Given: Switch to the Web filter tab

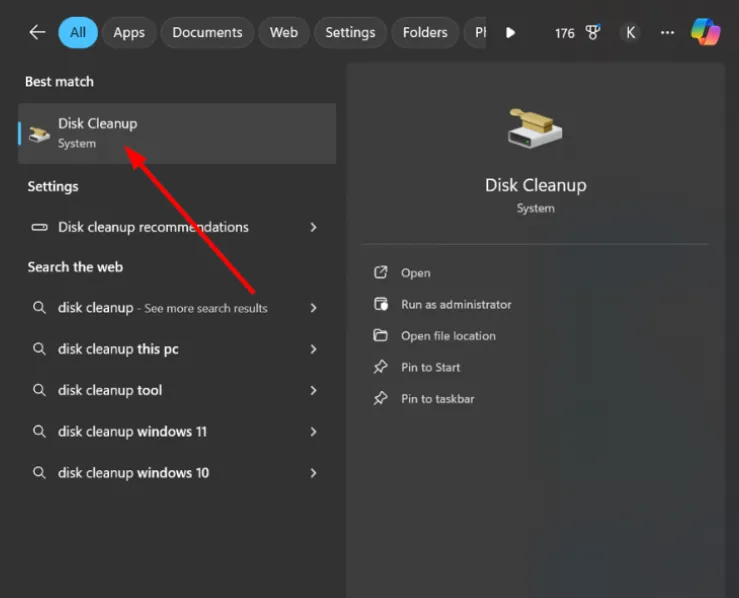Looking at the screenshot, I should pyautogui.click(x=284, y=33).
